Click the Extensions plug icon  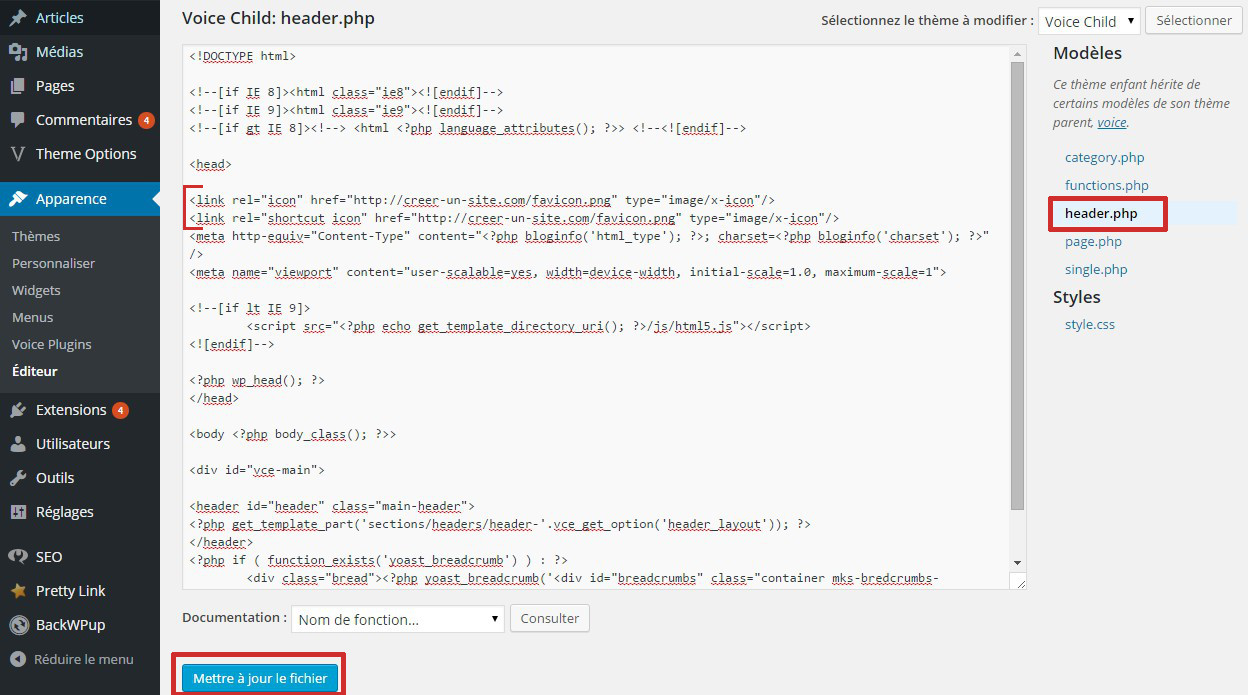click(18, 410)
